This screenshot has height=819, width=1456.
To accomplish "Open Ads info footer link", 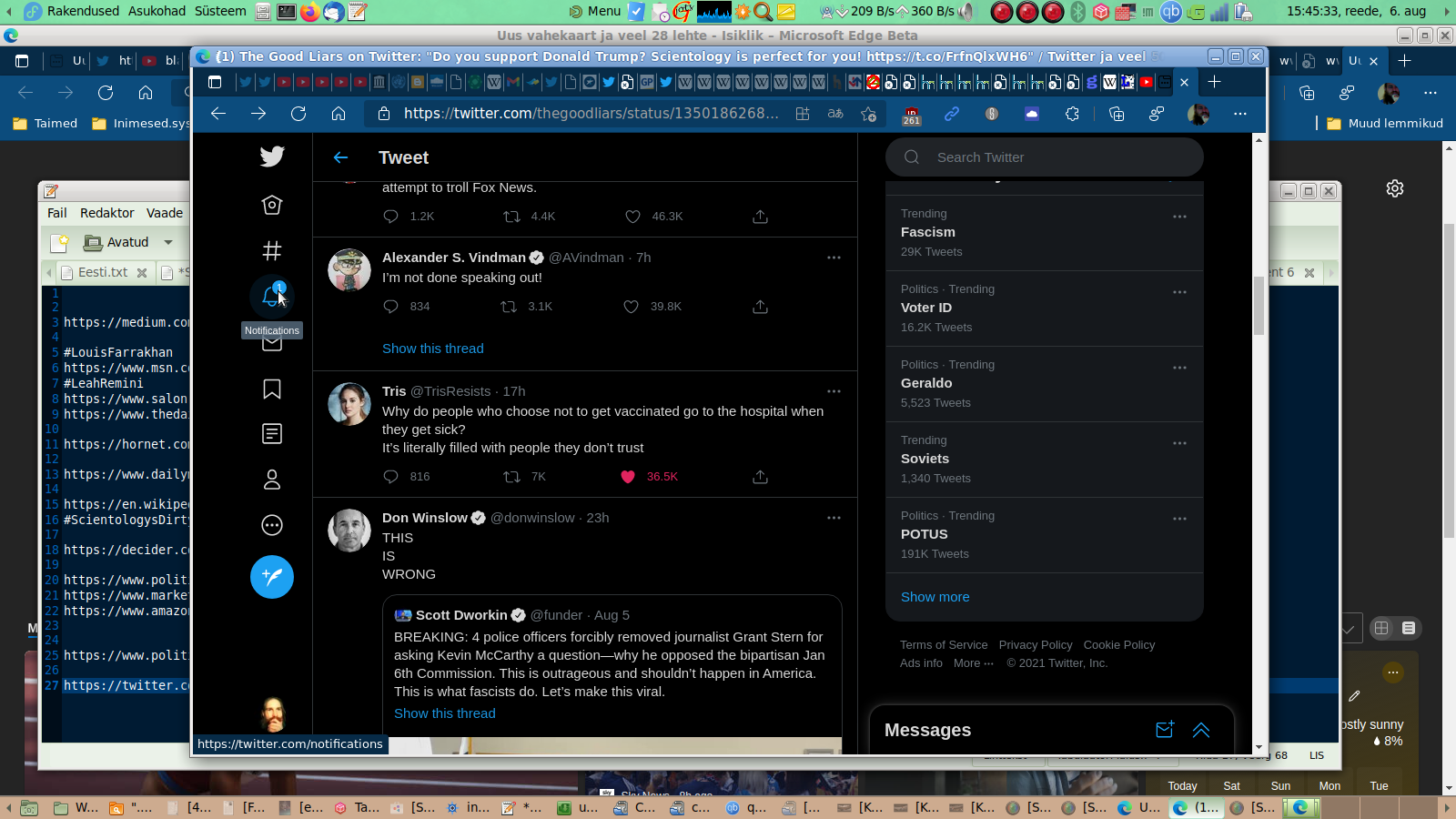I will point(921,663).
